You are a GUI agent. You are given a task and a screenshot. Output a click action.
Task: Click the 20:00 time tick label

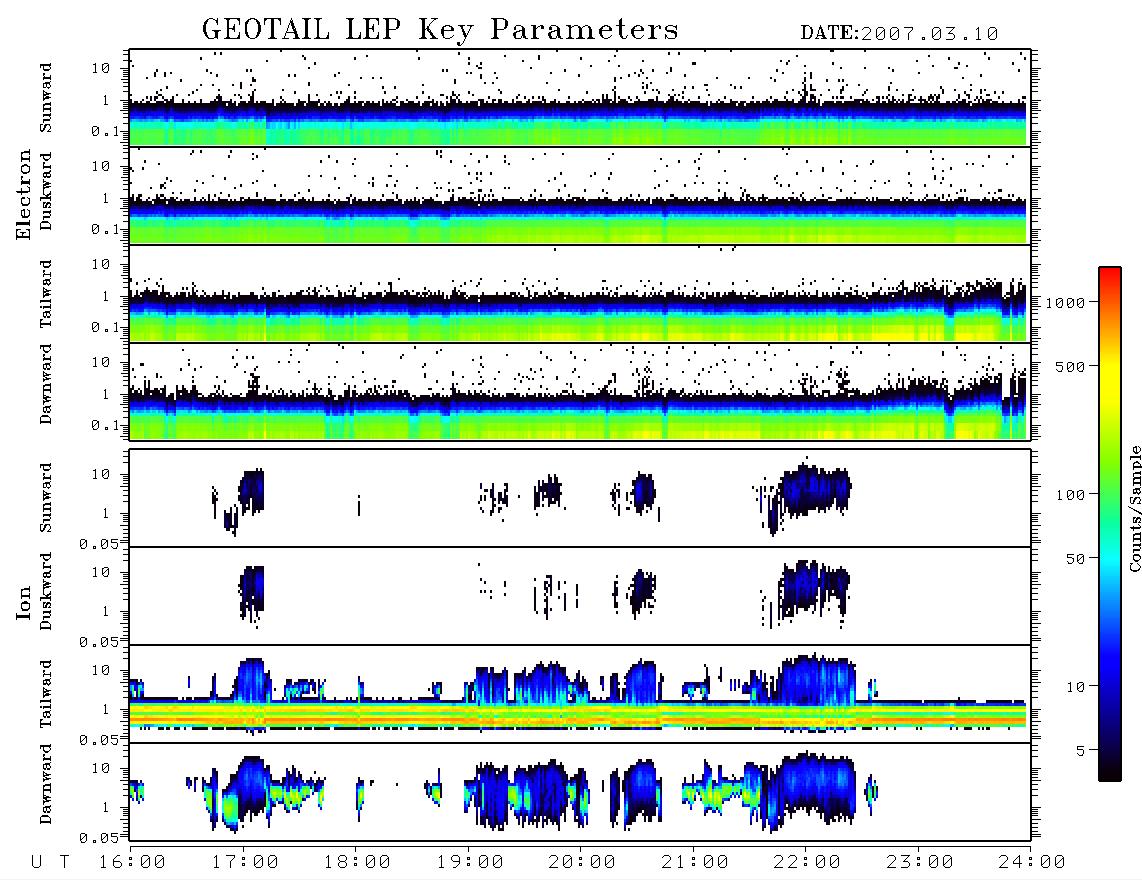pos(583,863)
